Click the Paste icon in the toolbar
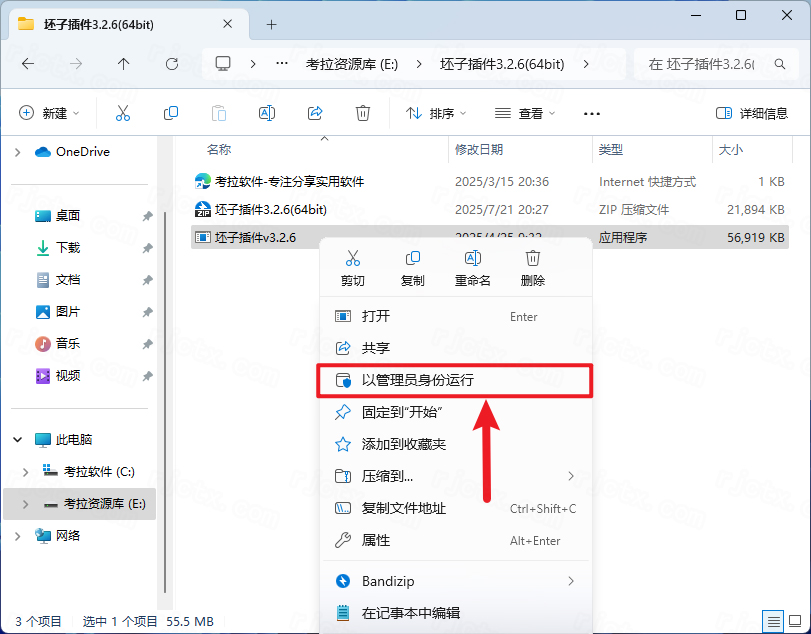The image size is (811, 634). 219,113
